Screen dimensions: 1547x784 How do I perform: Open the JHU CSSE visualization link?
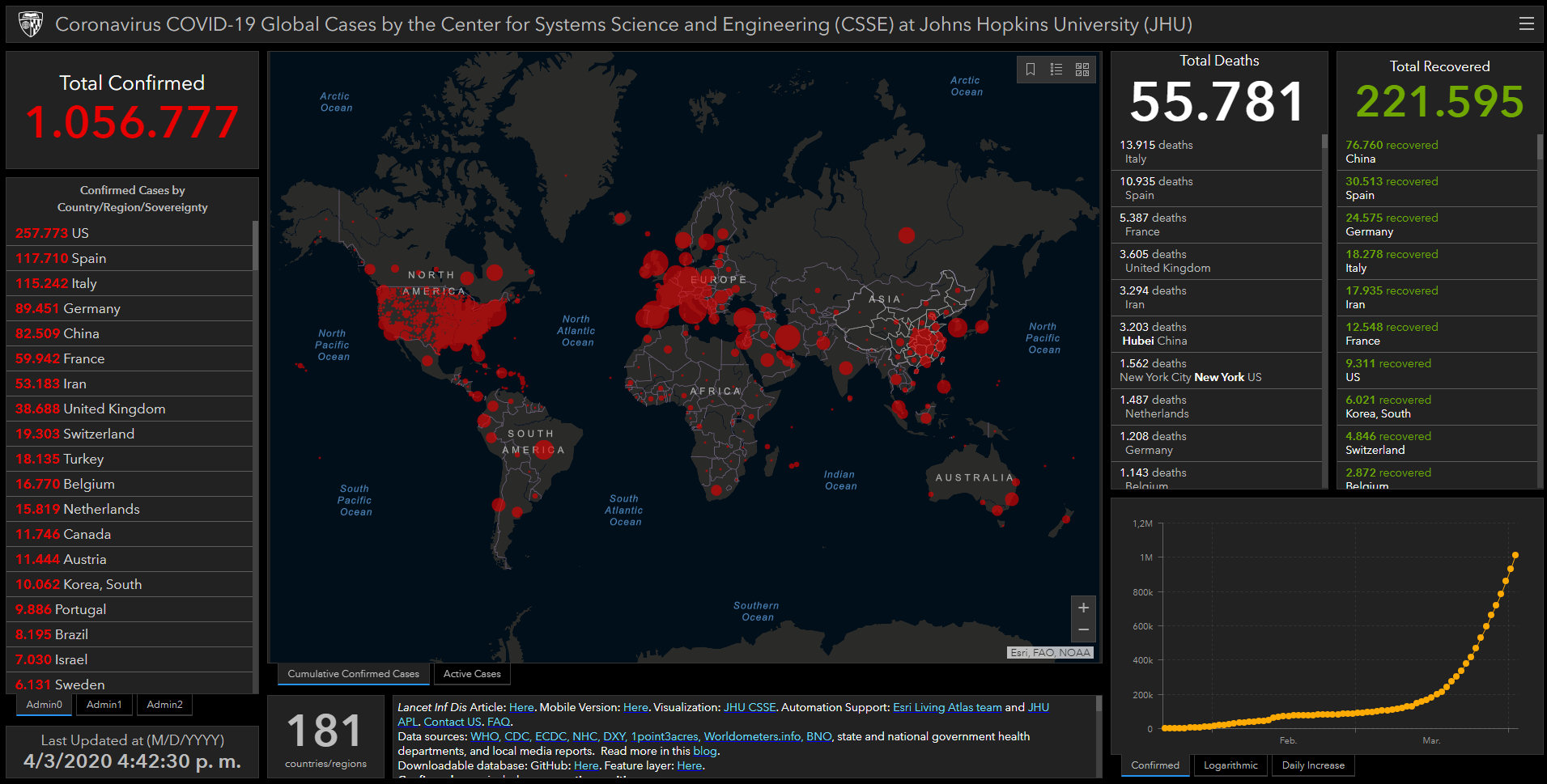(750, 707)
